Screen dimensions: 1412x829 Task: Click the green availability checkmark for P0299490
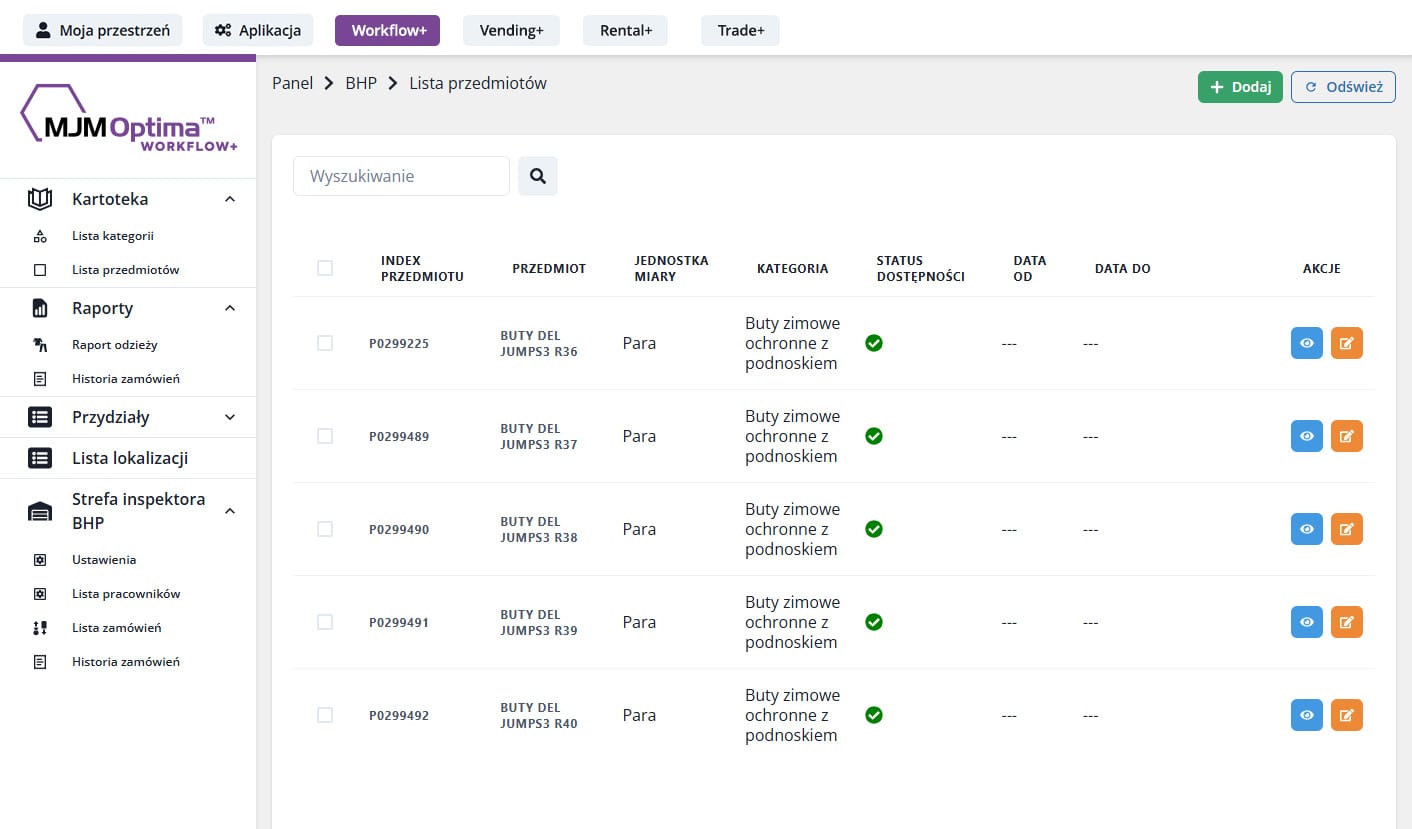click(873, 529)
